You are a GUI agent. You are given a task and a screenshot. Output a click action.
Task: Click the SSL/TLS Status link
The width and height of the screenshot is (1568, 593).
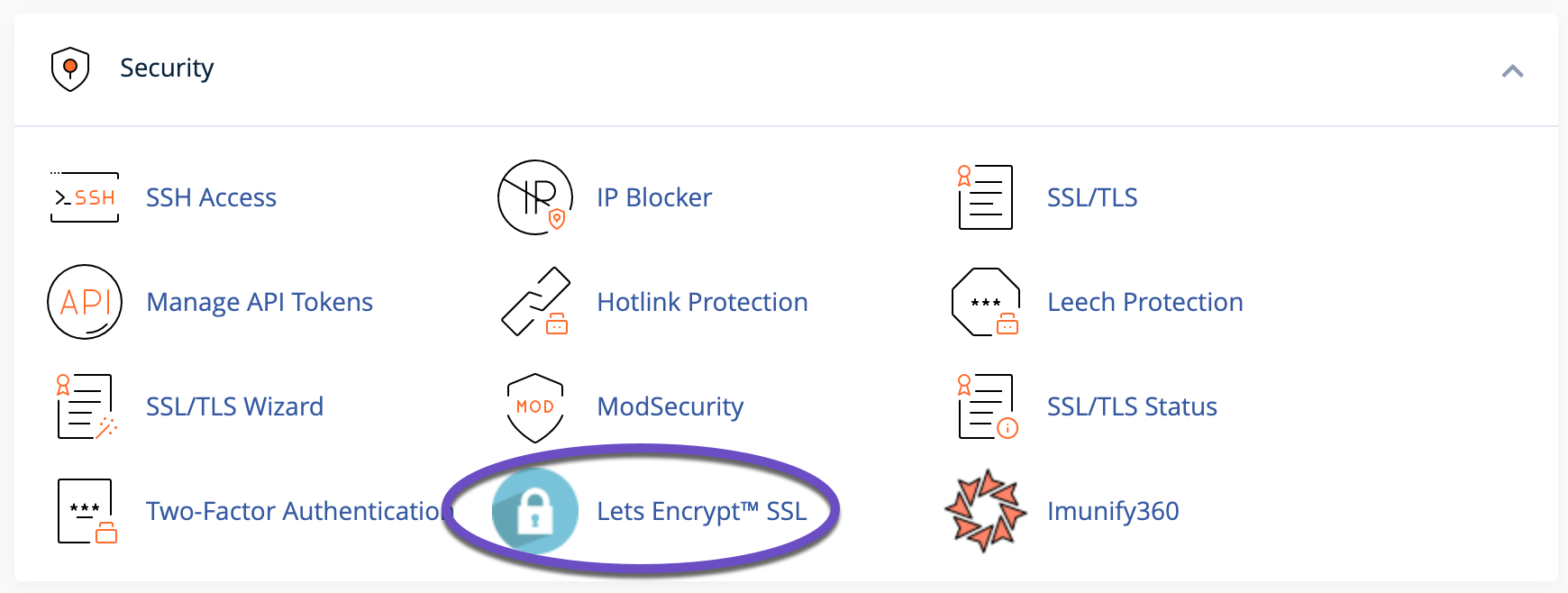[1132, 406]
